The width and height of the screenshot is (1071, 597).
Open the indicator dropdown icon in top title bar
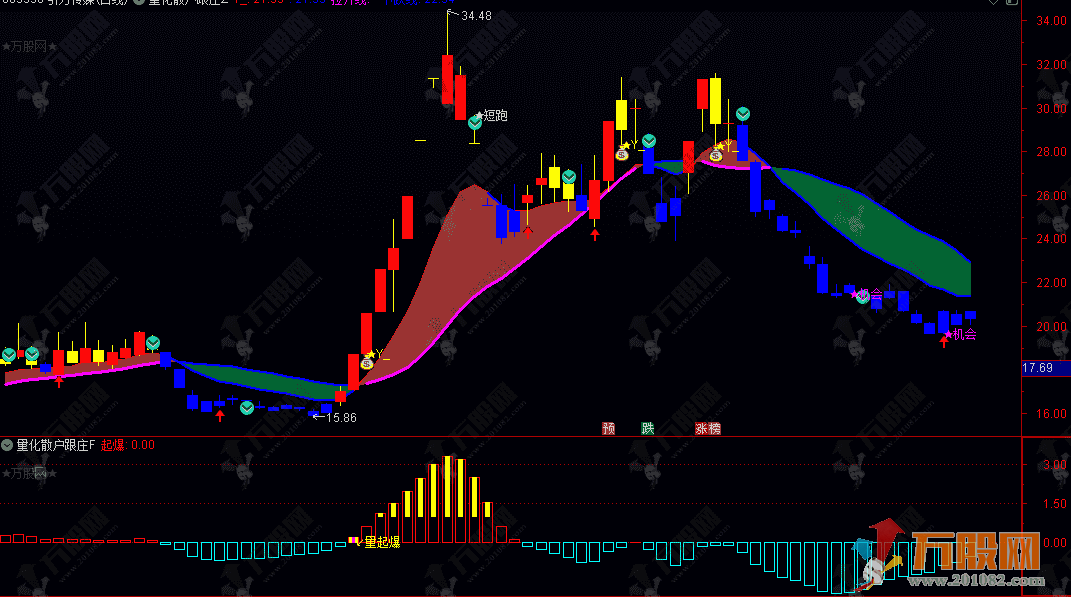(139, 3)
